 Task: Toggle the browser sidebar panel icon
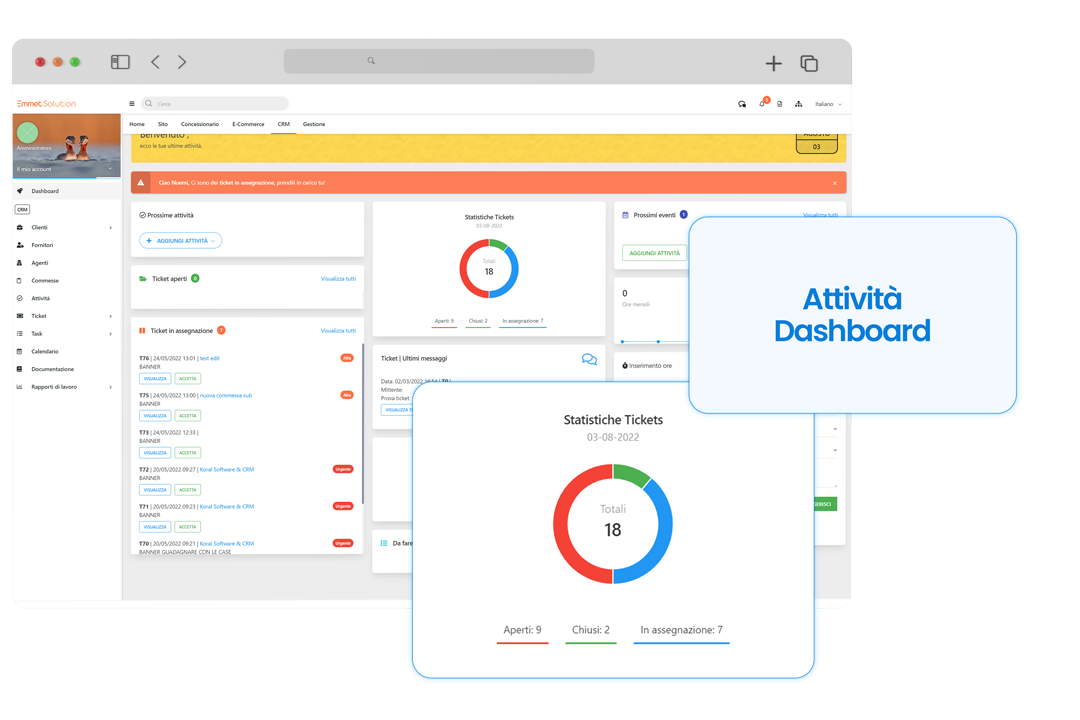click(x=120, y=62)
